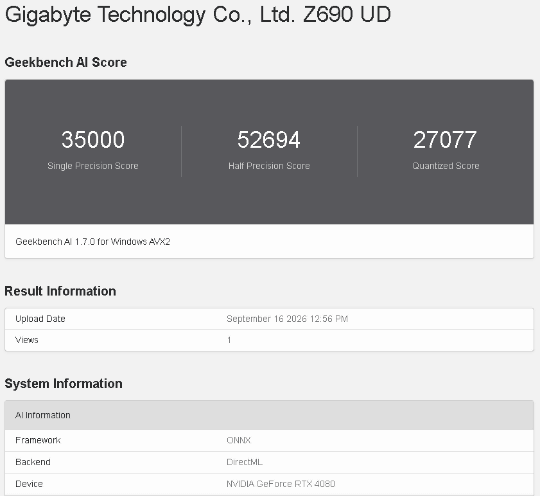Click the Views row label
This screenshot has width=540, height=496.
27,340
